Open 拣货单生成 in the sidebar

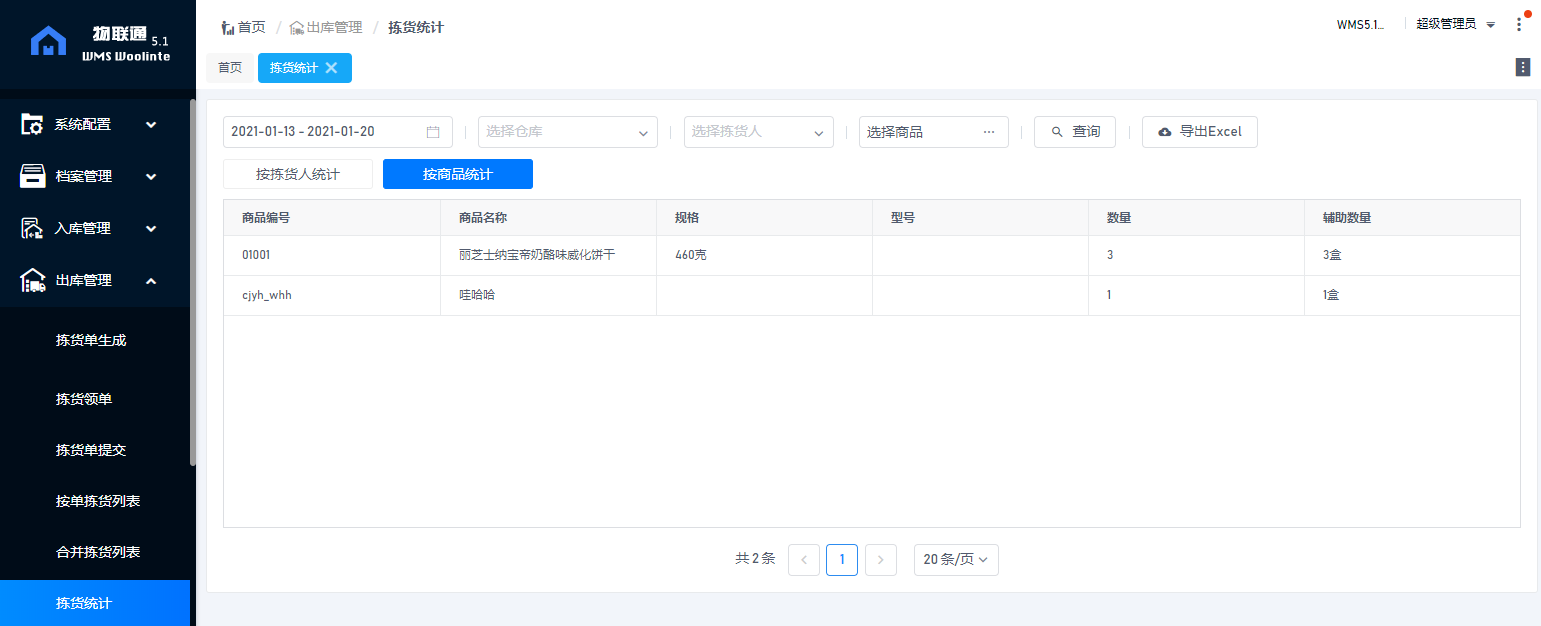tap(91, 340)
